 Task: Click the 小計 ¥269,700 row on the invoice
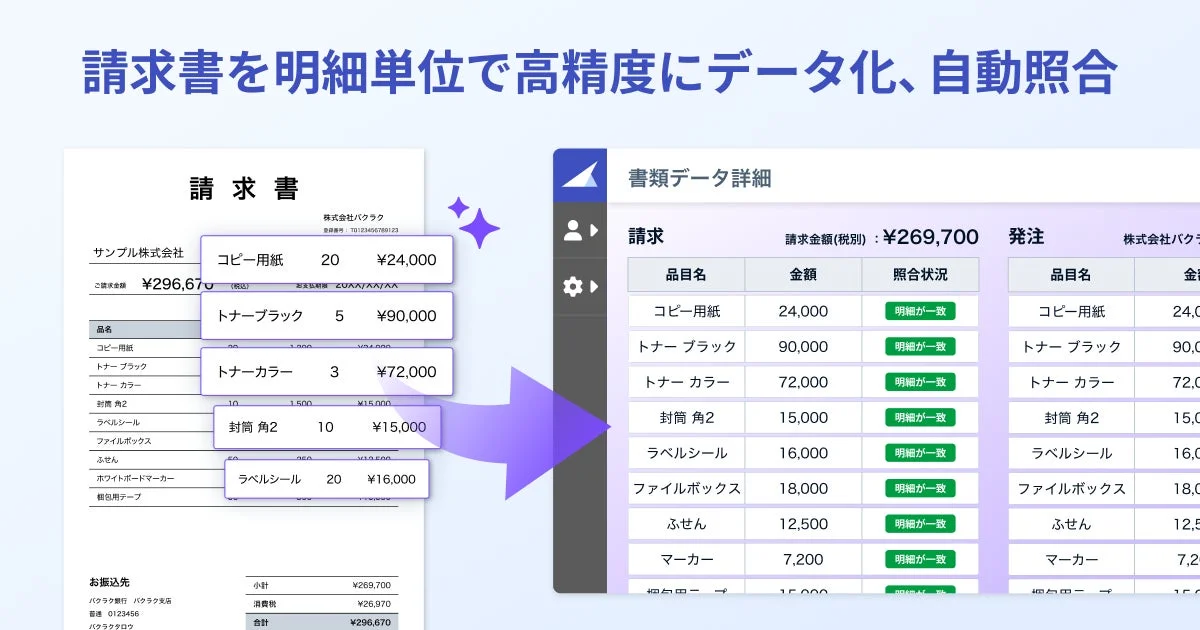[321, 585]
